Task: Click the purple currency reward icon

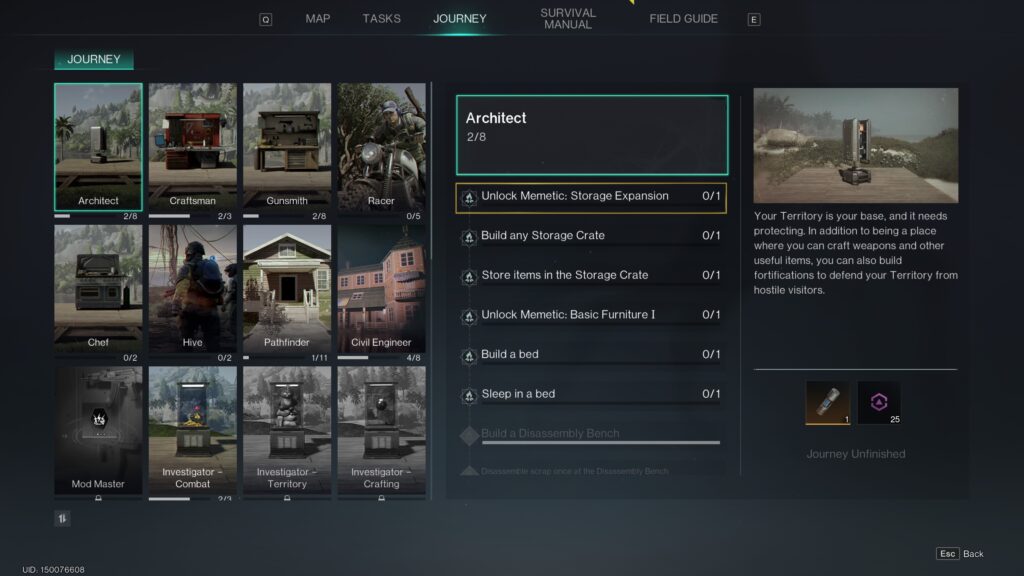Action: (x=879, y=402)
